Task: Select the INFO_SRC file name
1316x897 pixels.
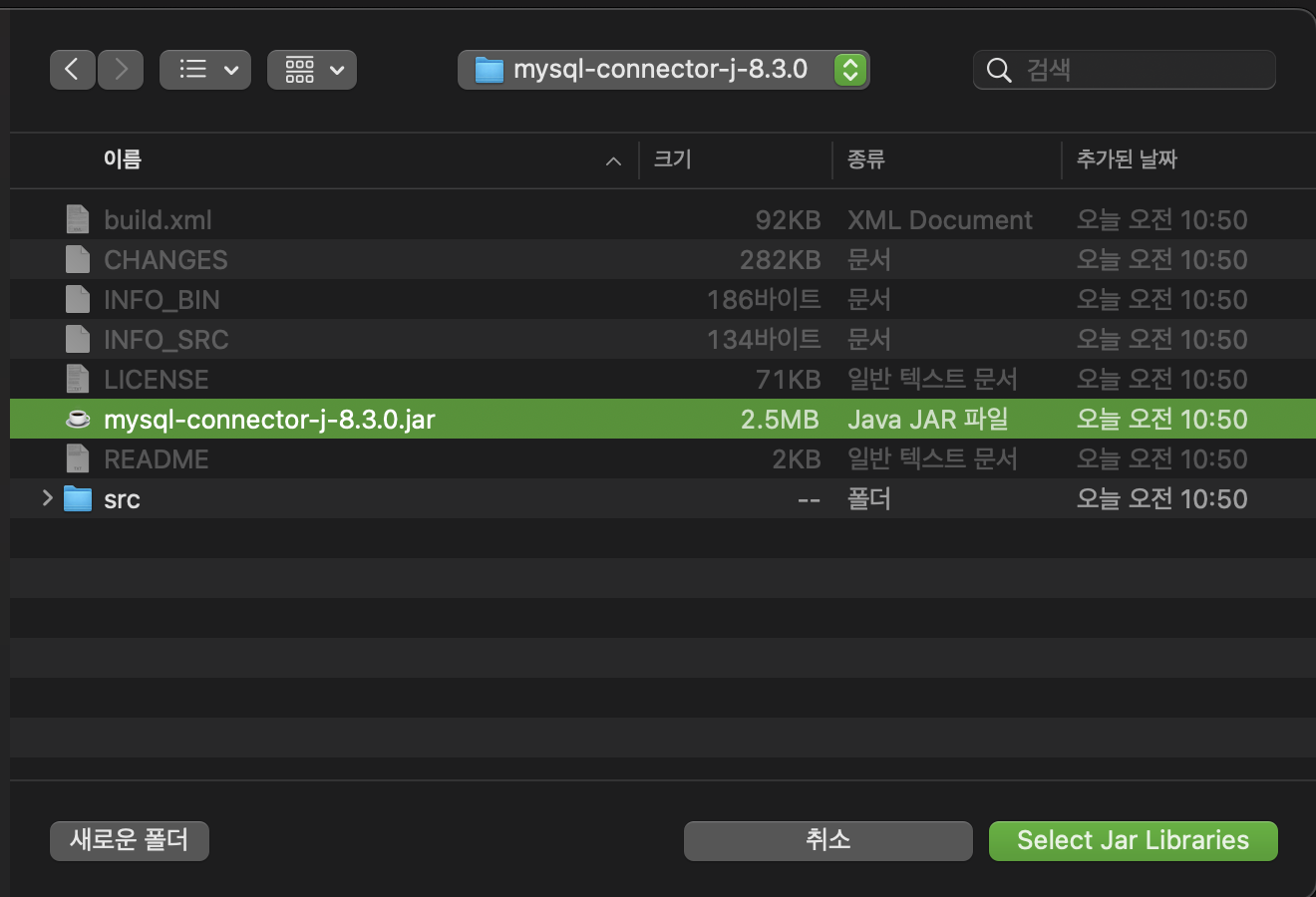Action: click(x=166, y=339)
